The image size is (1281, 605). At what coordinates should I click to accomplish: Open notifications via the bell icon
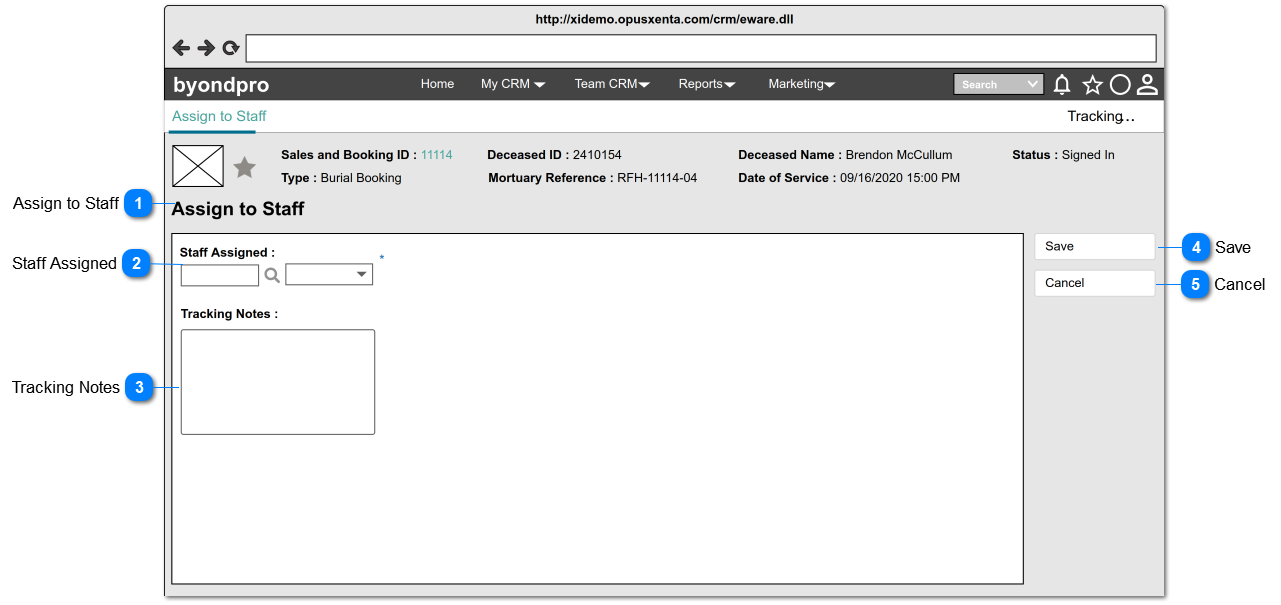[1062, 85]
